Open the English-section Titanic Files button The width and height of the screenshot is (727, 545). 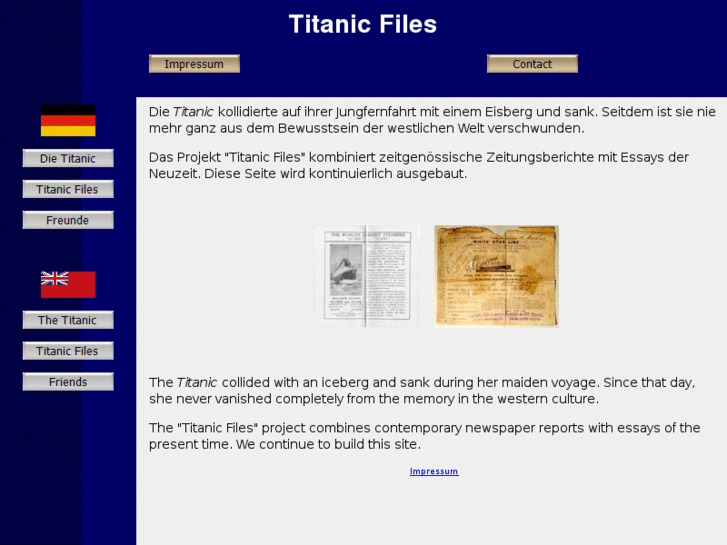[x=68, y=351]
